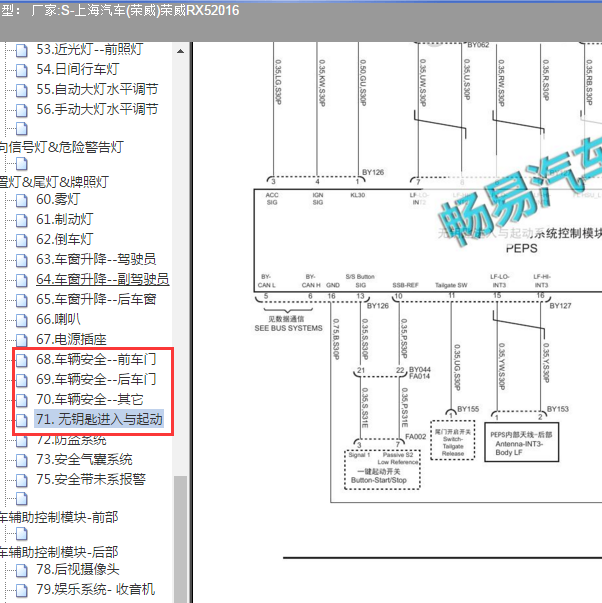Screen dimensions: 602x603
Task: Click connector label BY127
Action: [x=560, y=306]
